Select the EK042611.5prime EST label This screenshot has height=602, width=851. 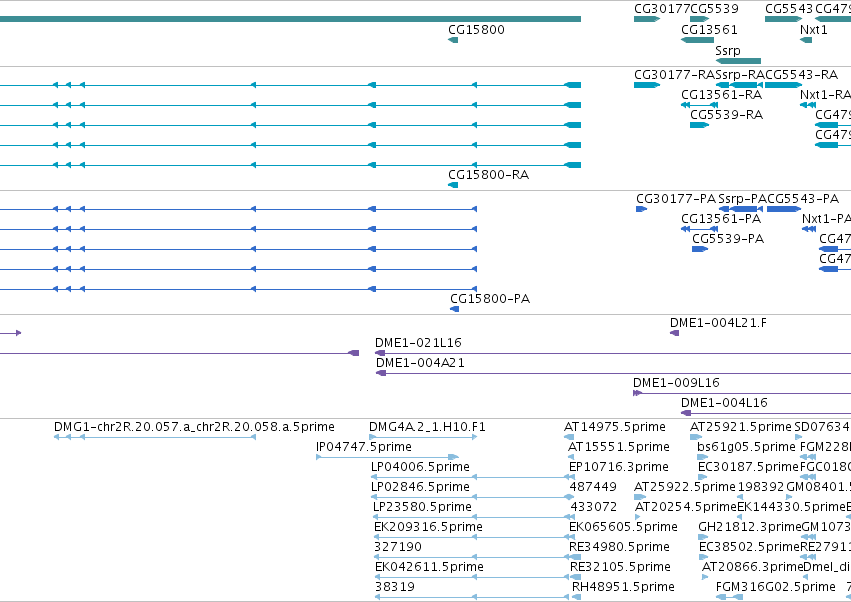coord(429,567)
